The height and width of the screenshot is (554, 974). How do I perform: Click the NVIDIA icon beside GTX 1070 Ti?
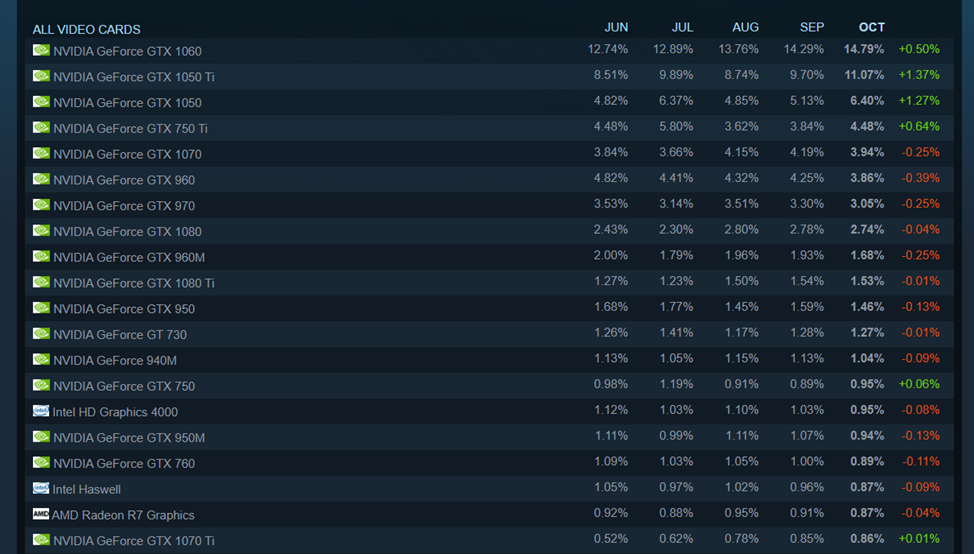point(41,540)
